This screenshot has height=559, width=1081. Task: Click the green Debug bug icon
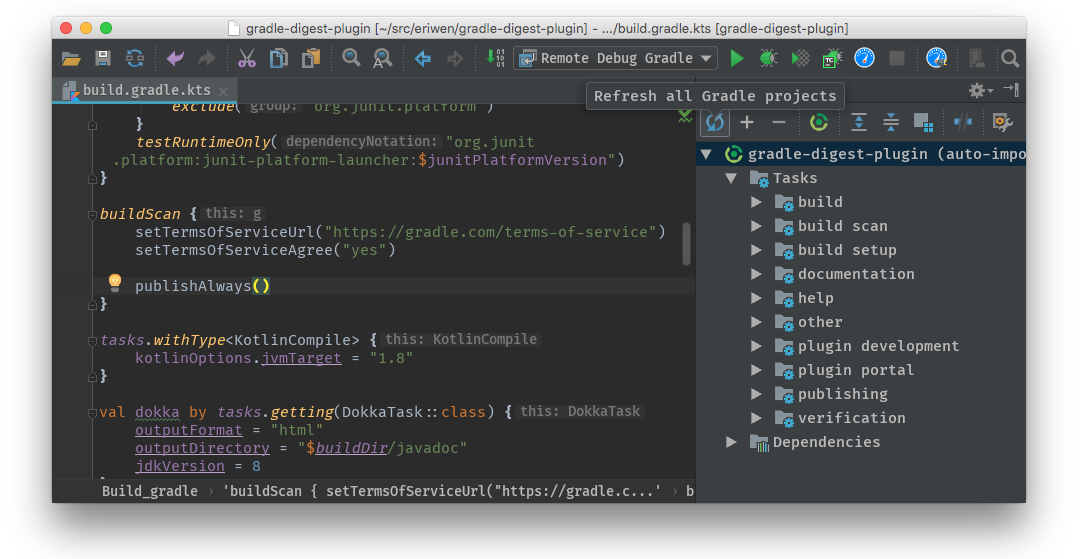(x=768, y=58)
